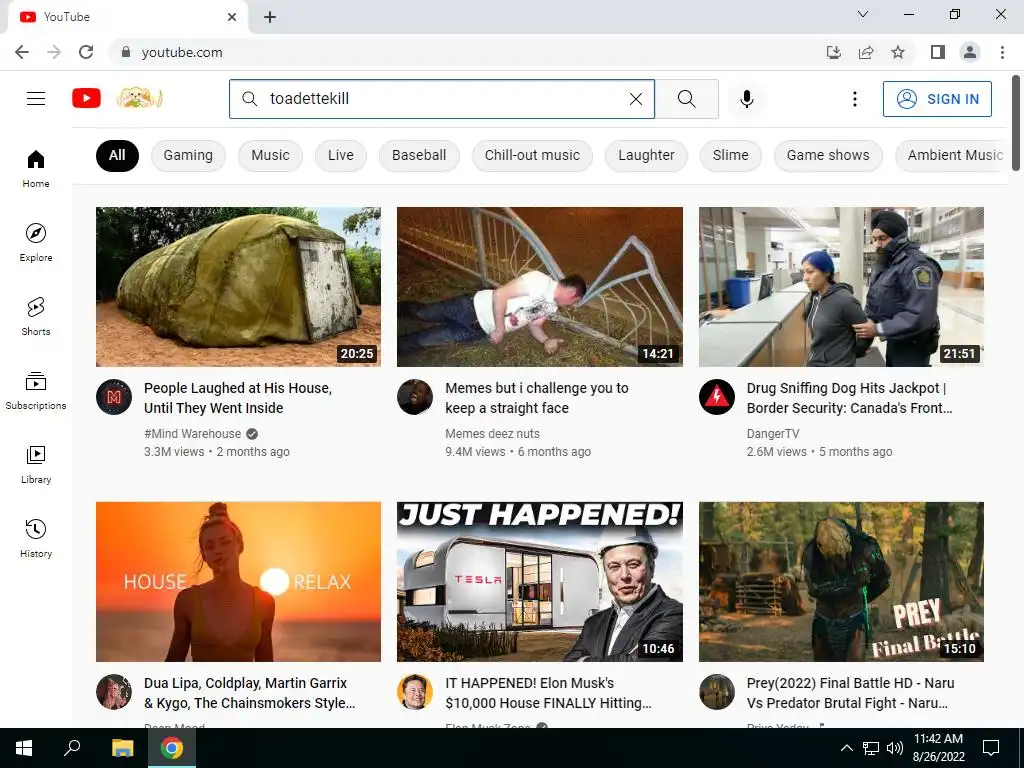This screenshot has width=1024, height=768.
Task: Click the #Mind Warehouse channel avatar
Action: coord(114,397)
